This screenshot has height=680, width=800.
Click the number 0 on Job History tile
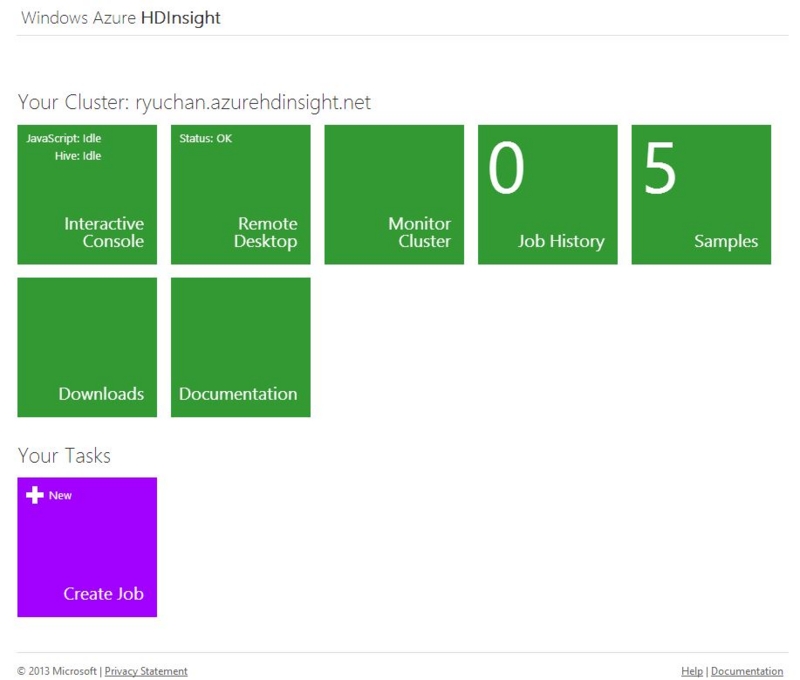(x=506, y=168)
